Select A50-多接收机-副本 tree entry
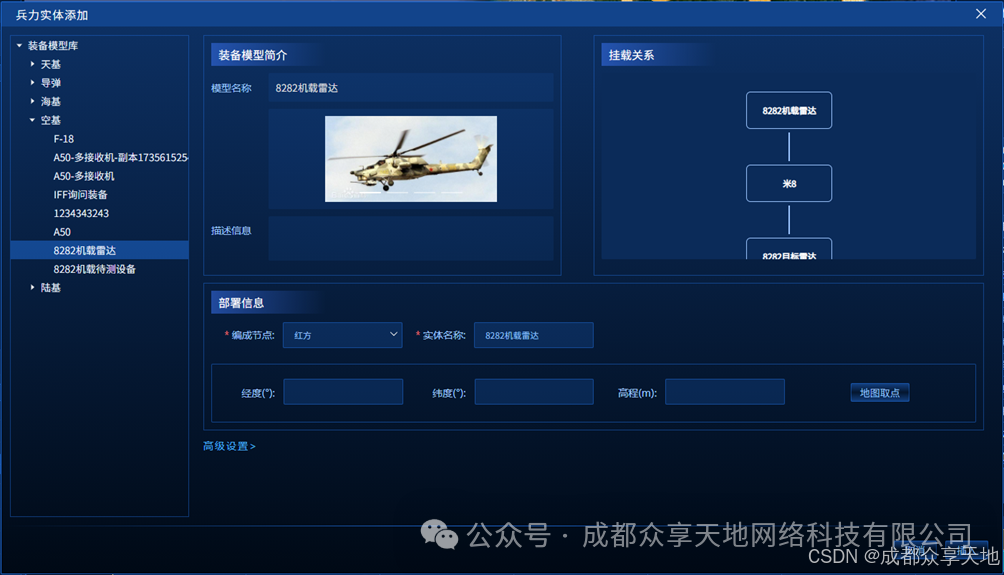The height and width of the screenshot is (575, 1004). point(120,158)
